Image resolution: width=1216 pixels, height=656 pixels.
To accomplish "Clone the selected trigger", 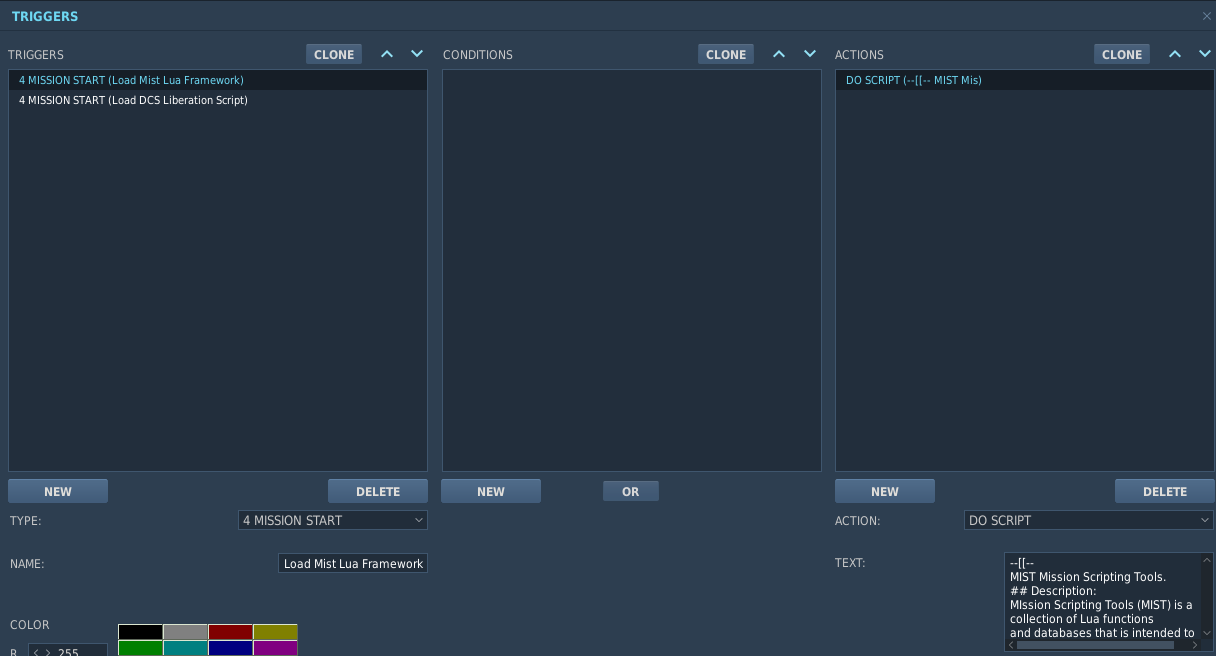I will 333,54.
